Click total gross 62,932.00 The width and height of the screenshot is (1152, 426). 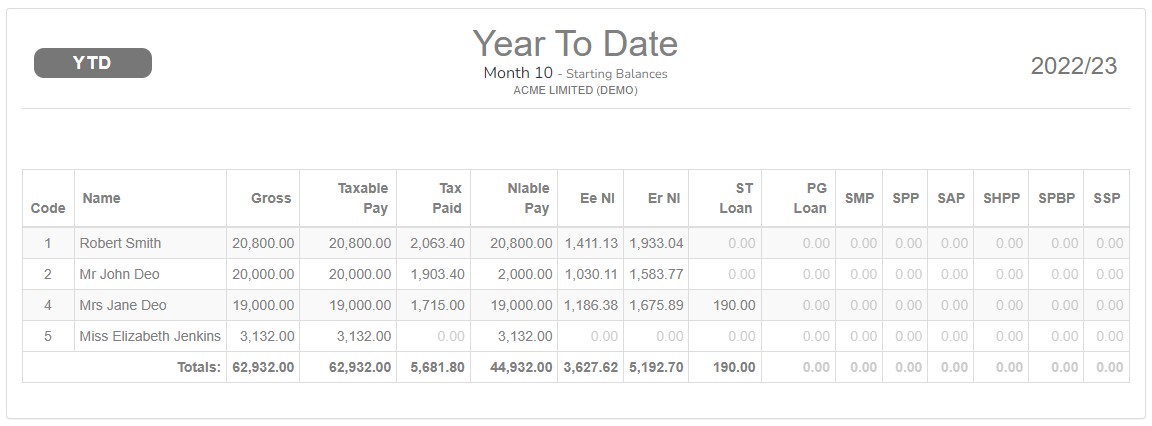click(x=263, y=367)
